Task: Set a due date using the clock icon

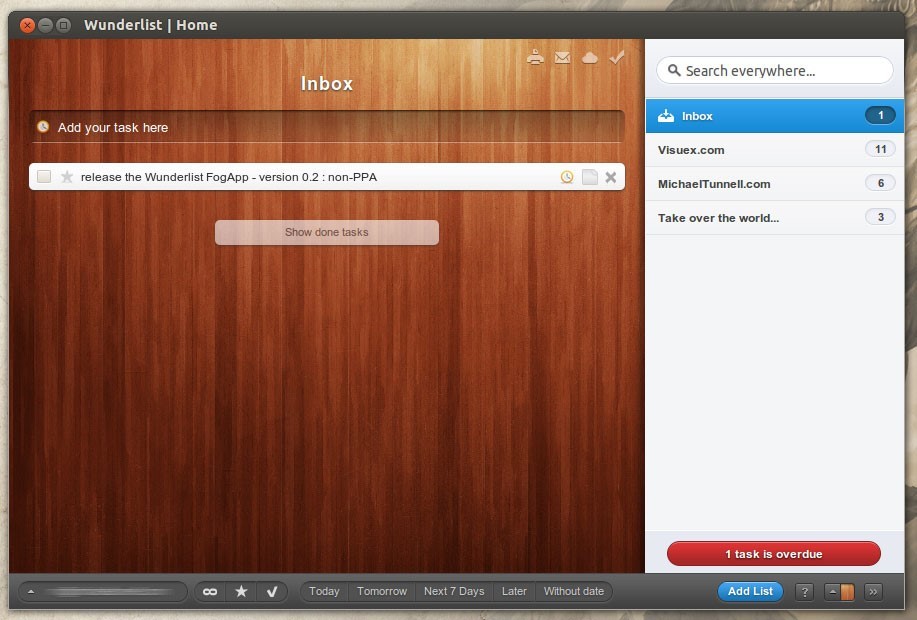Action: point(566,177)
